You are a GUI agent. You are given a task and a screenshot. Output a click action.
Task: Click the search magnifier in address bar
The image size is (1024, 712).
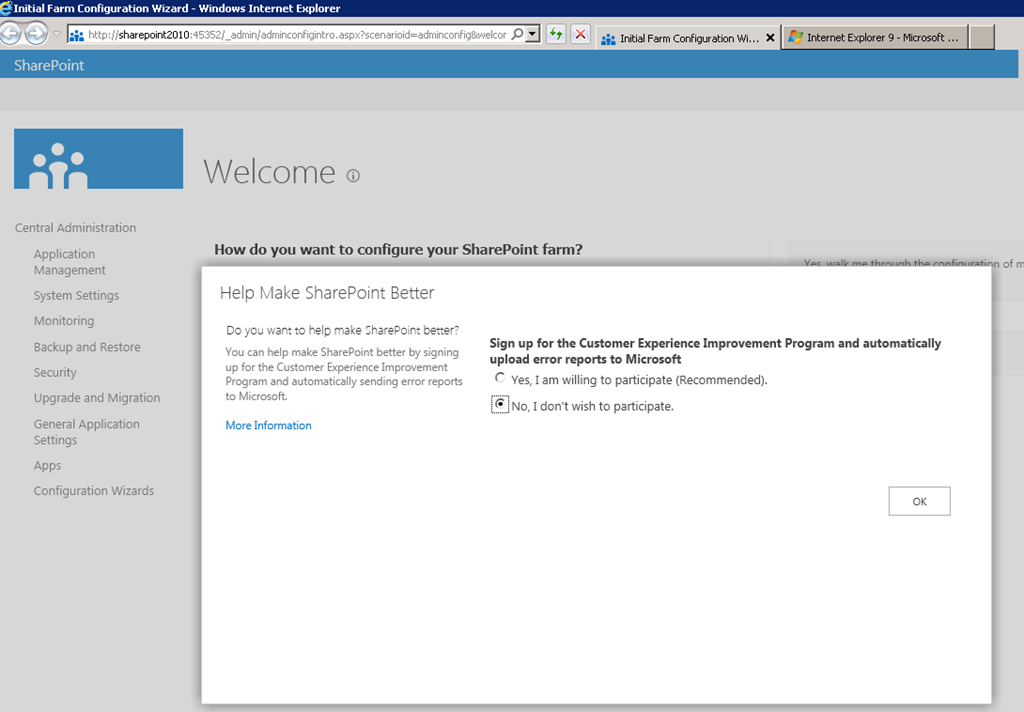click(517, 34)
